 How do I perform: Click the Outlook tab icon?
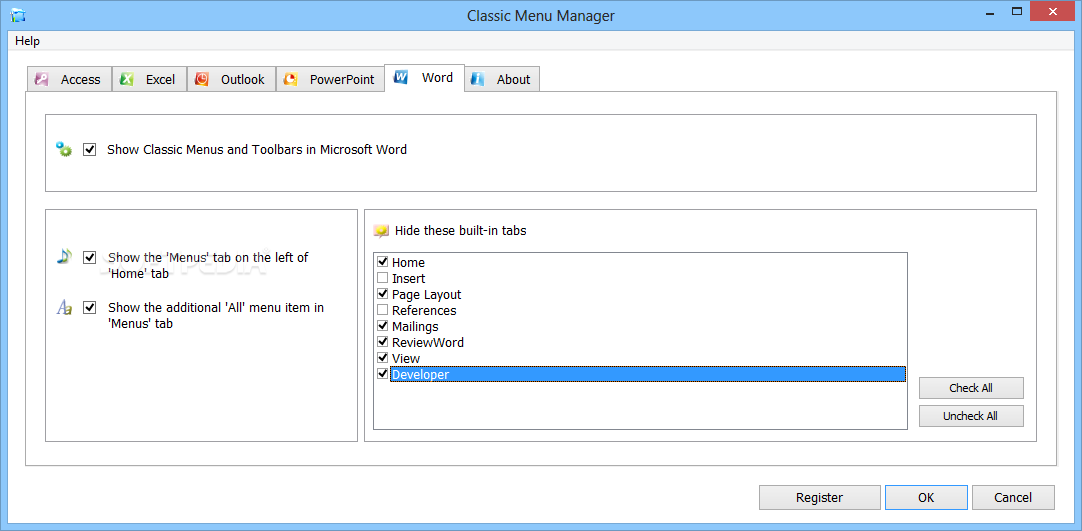pos(201,79)
